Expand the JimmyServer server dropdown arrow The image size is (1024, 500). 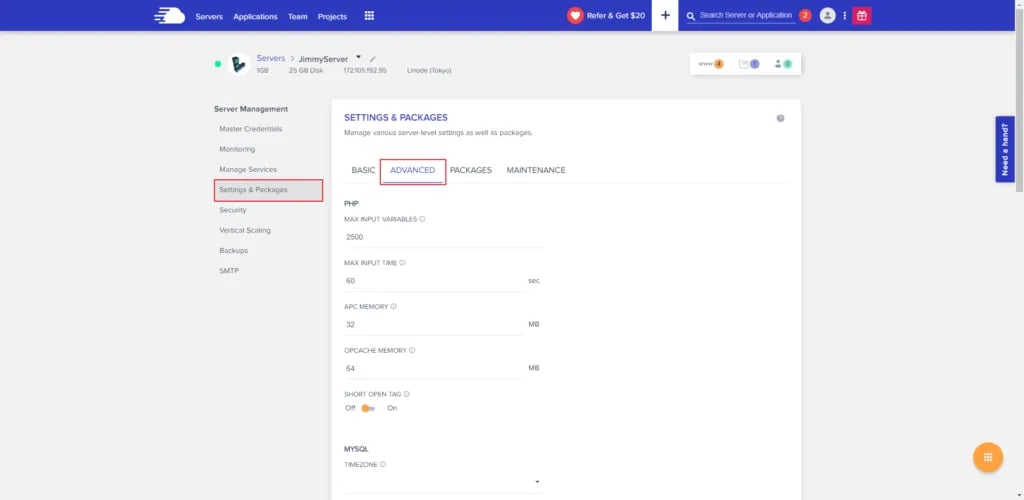tap(359, 57)
